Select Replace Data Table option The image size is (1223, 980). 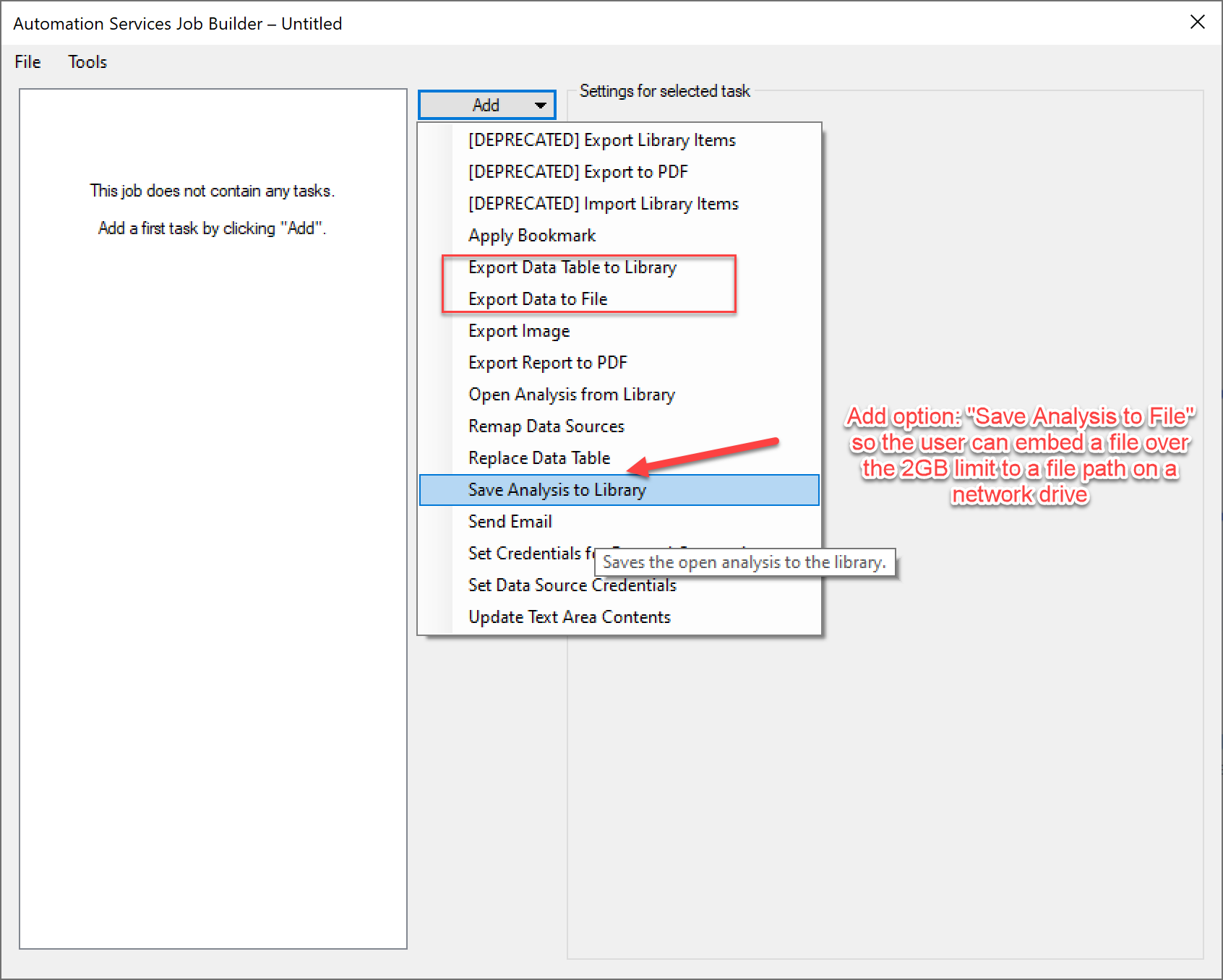click(539, 458)
